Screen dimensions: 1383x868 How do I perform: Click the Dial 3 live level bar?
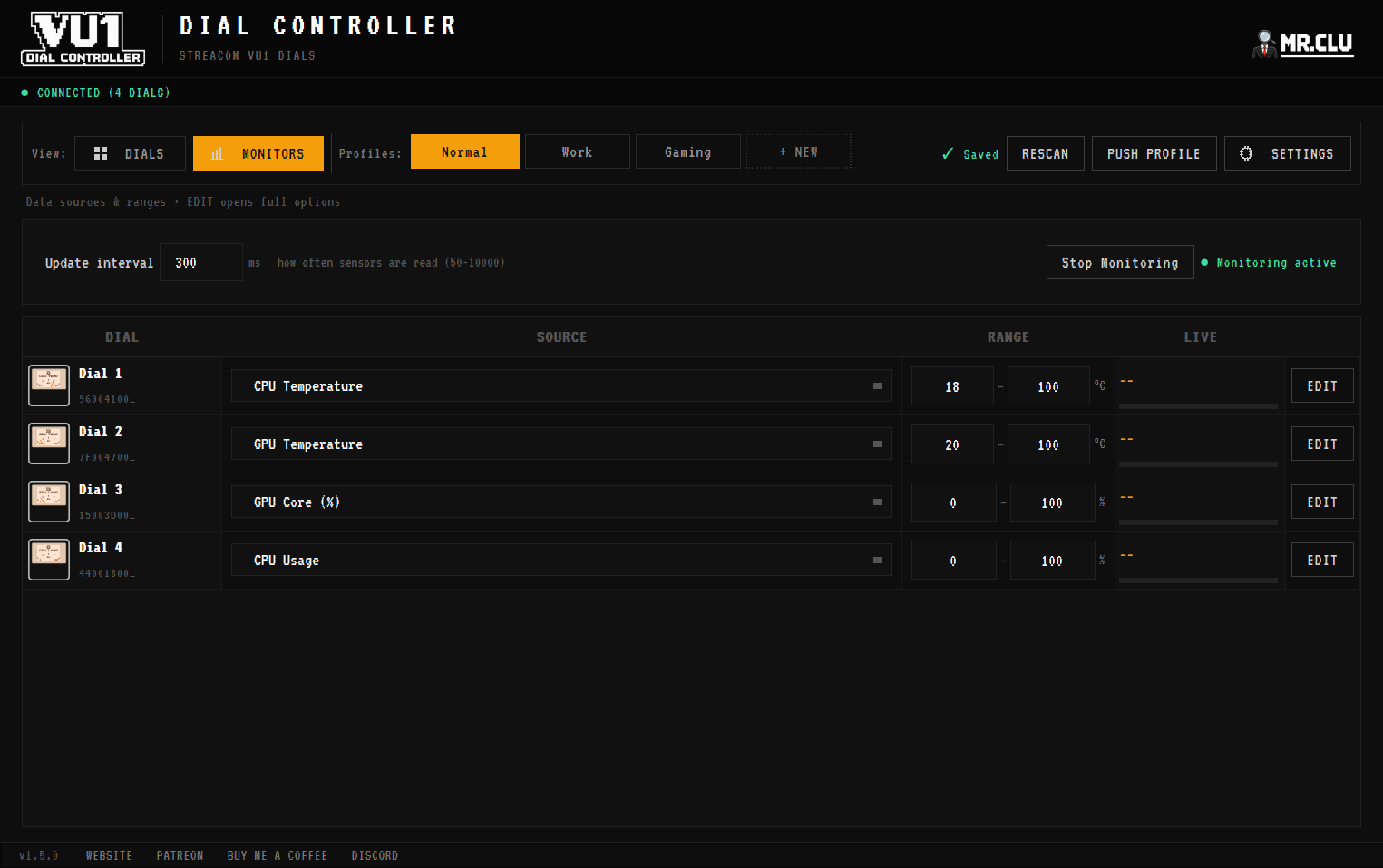pos(1198,522)
